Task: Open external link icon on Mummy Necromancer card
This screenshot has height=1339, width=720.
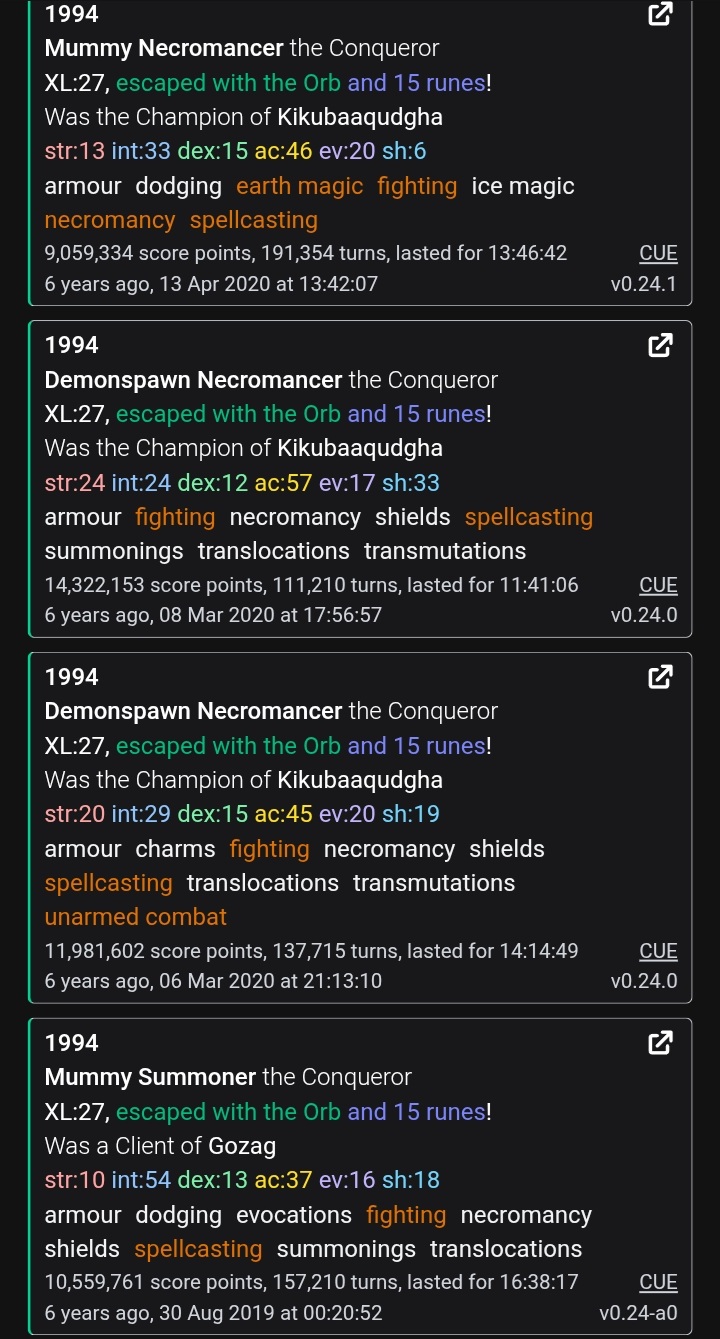Action: coord(660,14)
